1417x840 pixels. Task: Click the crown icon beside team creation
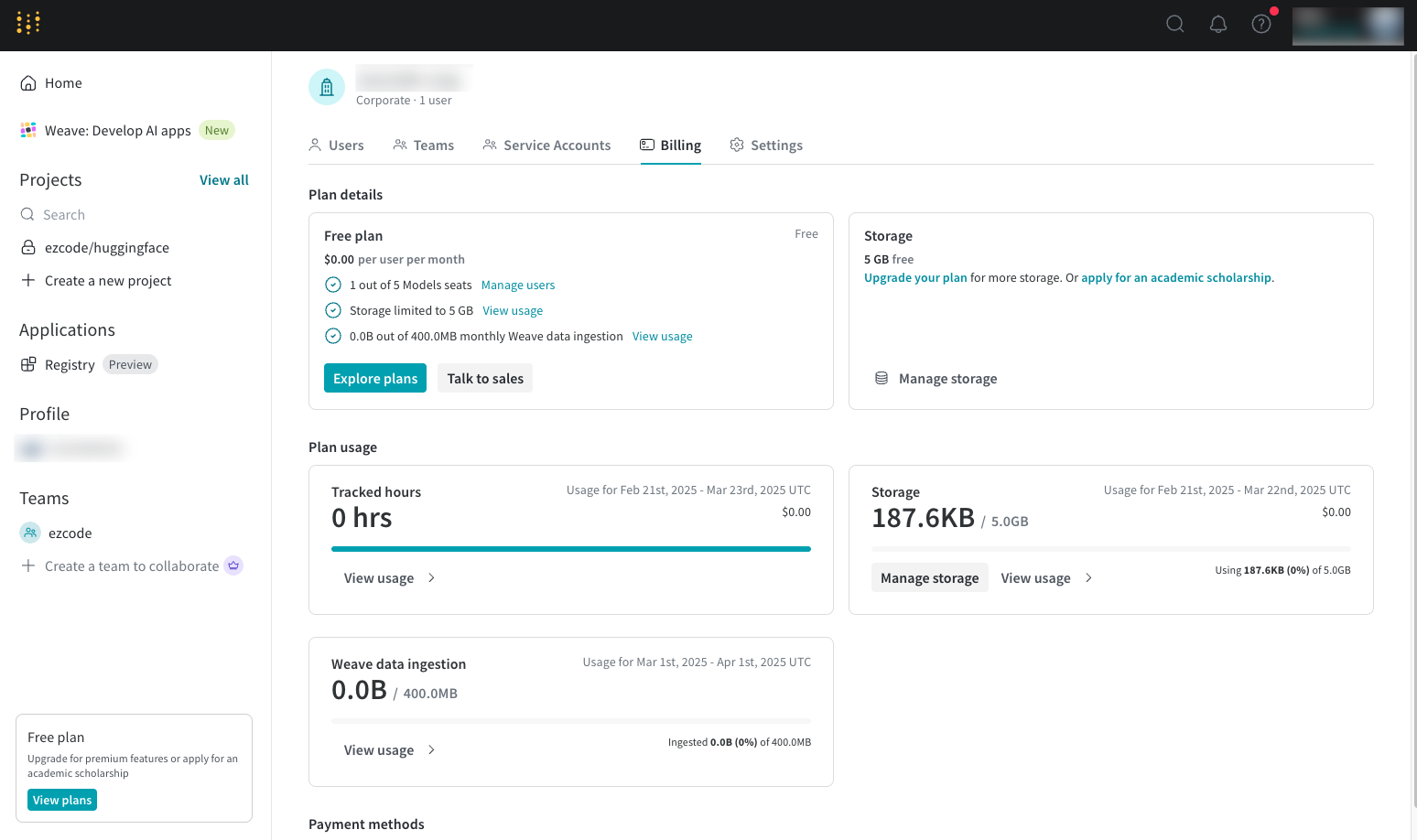point(233,565)
